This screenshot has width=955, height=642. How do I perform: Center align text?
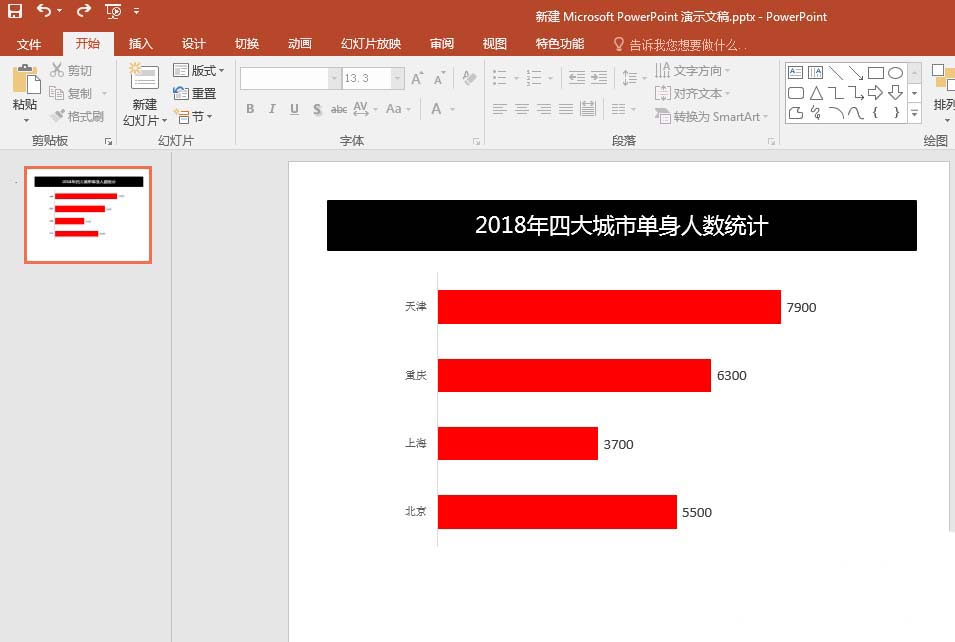click(x=522, y=109)
